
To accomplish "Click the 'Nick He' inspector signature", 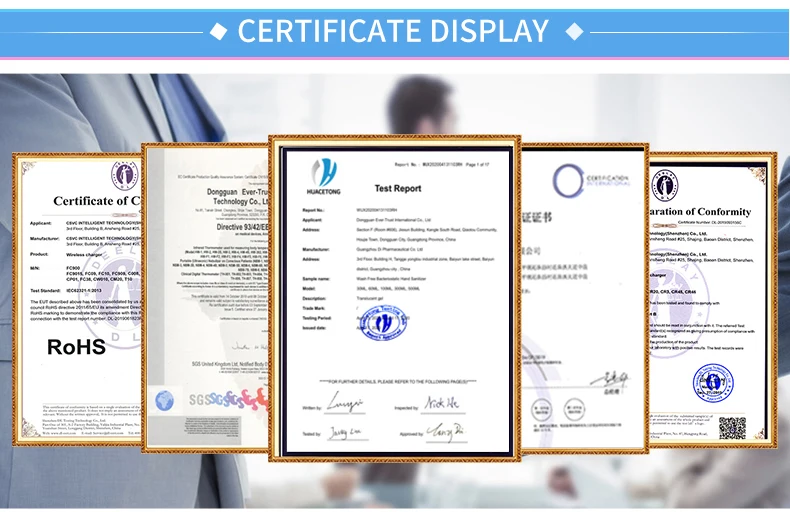I will [442, 403].
